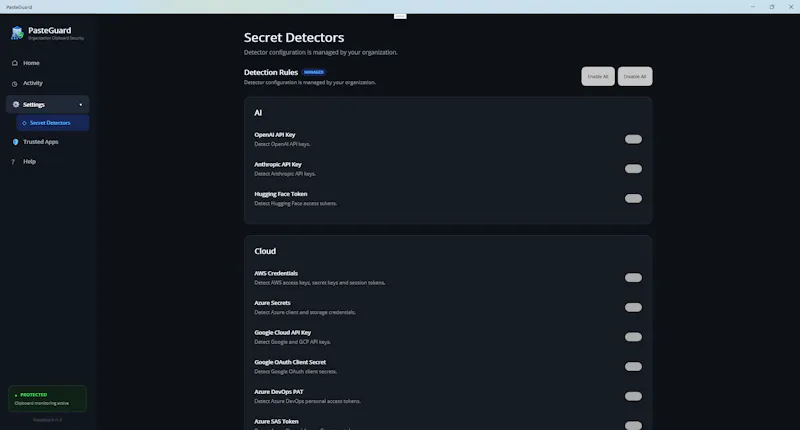The width and height of the screenshot is (800, 430).
Task: Click the Detection Rules heading
Action: (271, 72)
